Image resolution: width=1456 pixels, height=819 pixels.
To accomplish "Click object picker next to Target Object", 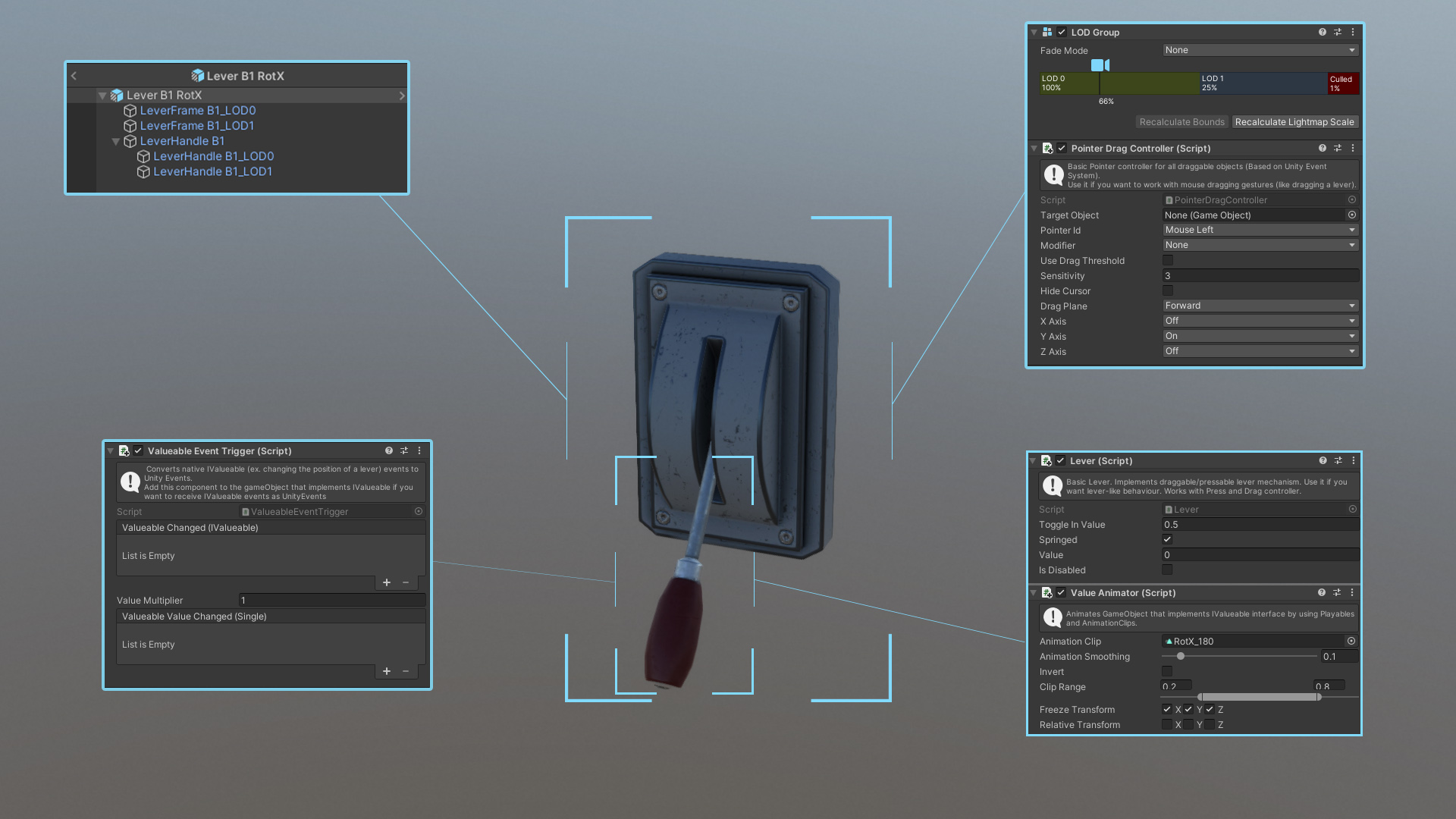I will tap(1351, 215).
